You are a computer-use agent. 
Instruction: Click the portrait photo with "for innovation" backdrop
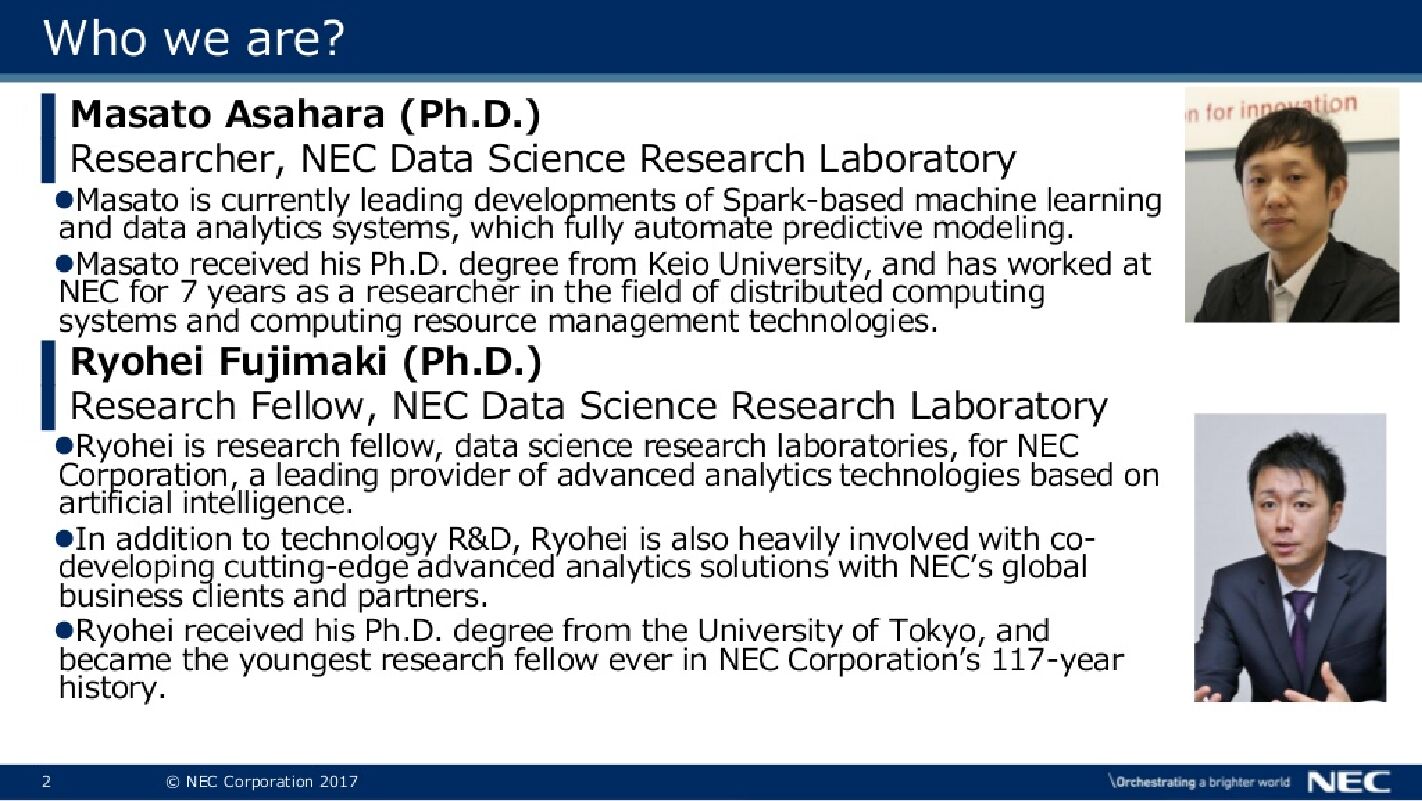(x=1291, y=205)
